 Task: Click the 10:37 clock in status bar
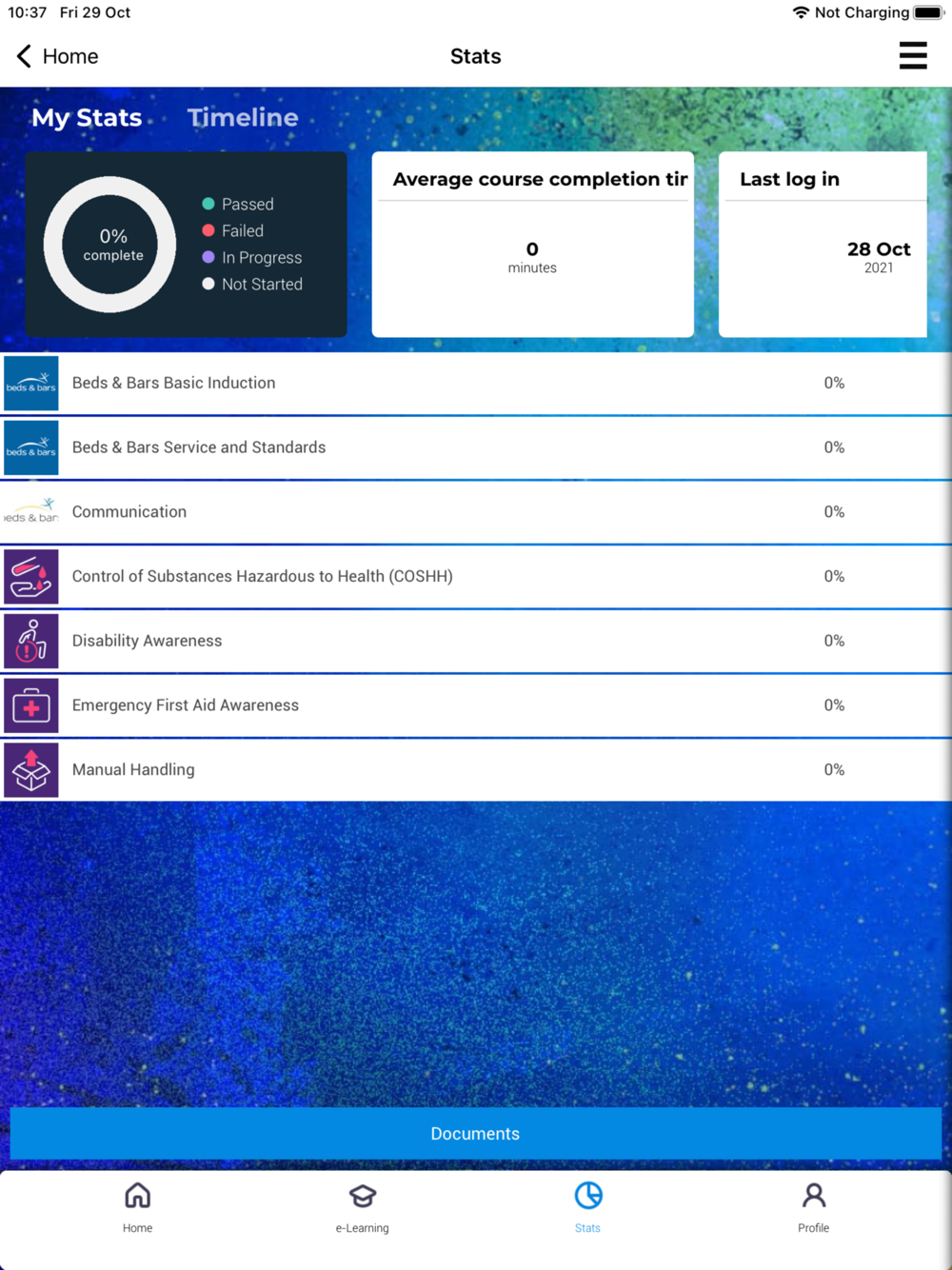coord(28,12)
